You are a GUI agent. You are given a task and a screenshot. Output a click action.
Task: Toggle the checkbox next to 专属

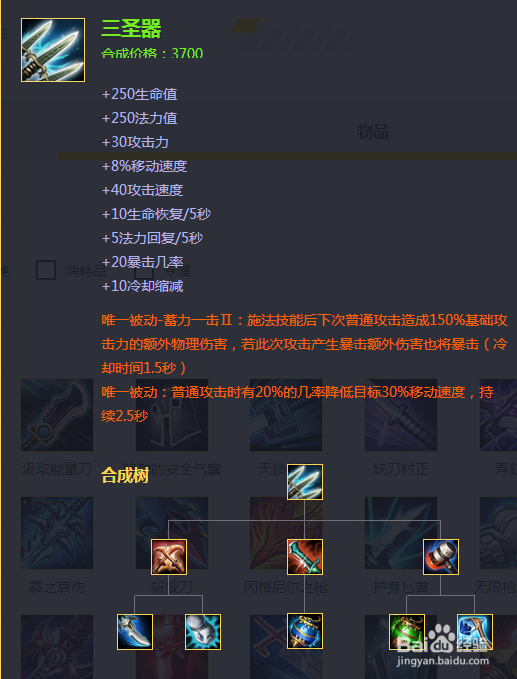[144, 270]
